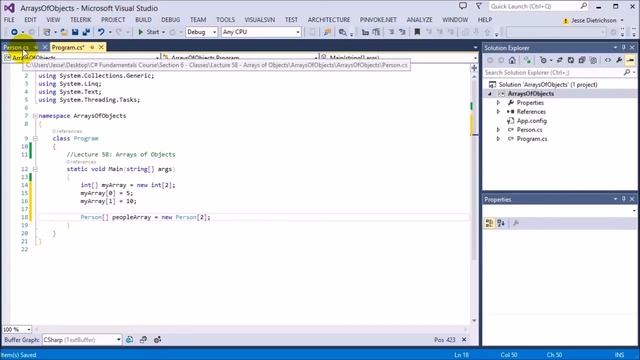Click the New Project toolbar icon
Screen dimensions: 640x360
pyautogui.click(x=47, y=32)
